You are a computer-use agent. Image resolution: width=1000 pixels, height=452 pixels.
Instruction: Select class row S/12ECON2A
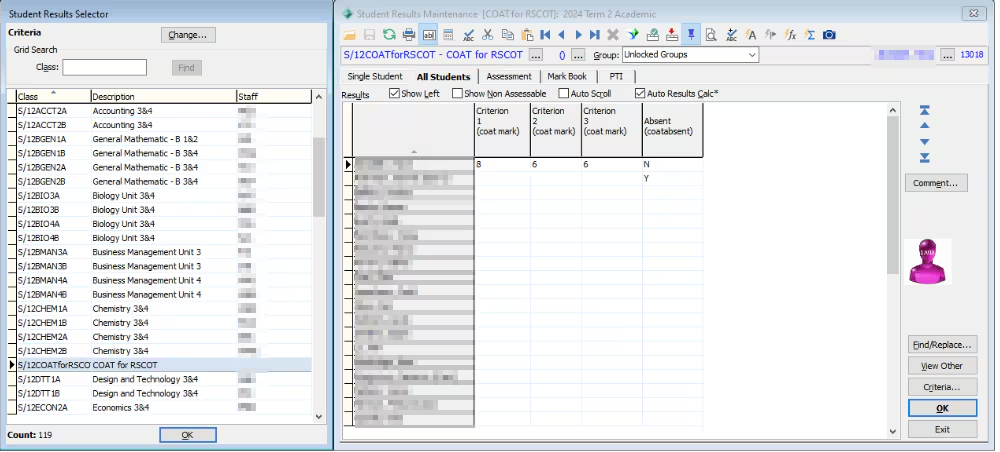coord(159,407)
